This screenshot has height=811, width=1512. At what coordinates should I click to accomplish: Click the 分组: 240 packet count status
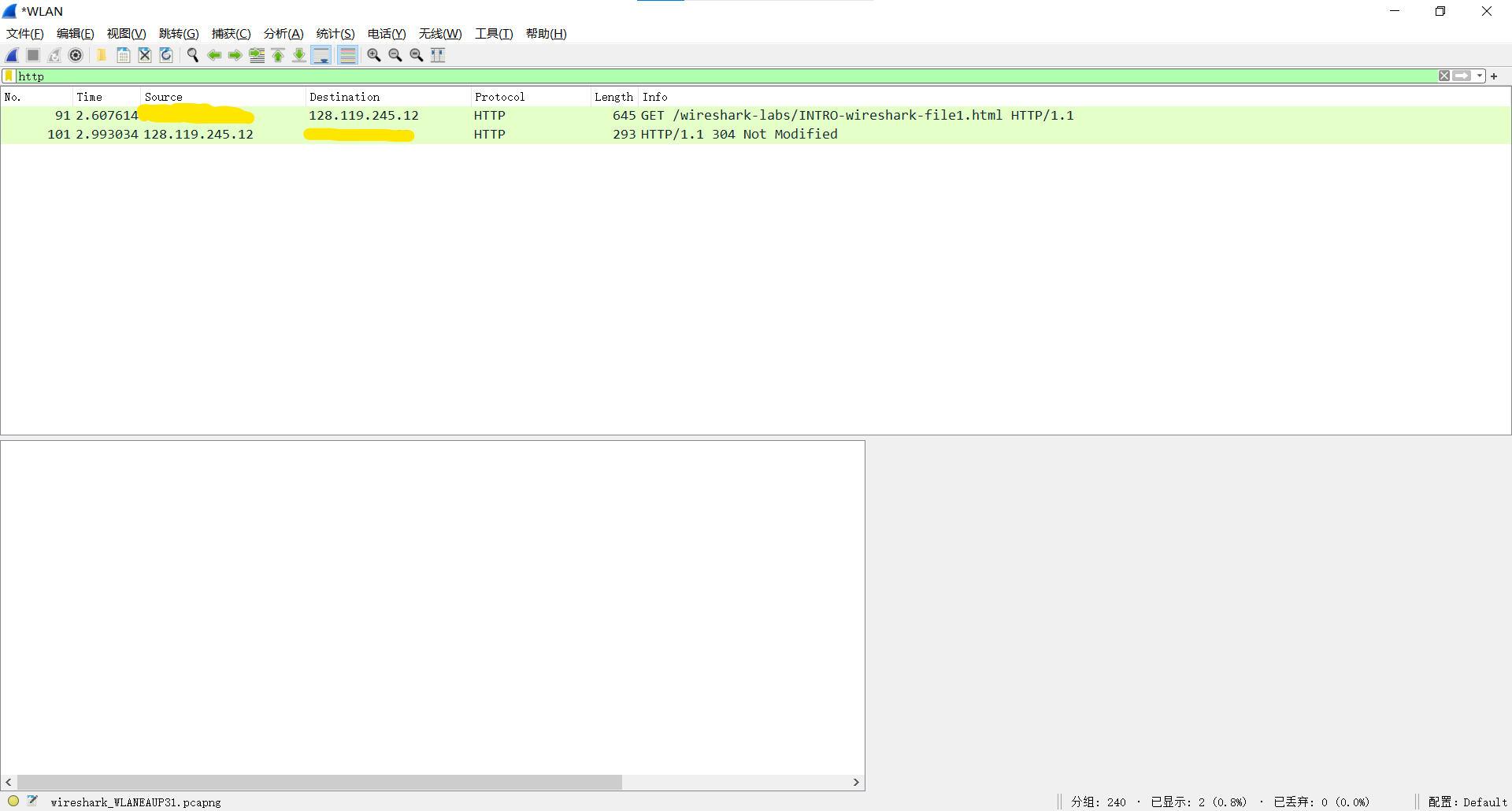pyautogui.click(x=1099, y=802)
